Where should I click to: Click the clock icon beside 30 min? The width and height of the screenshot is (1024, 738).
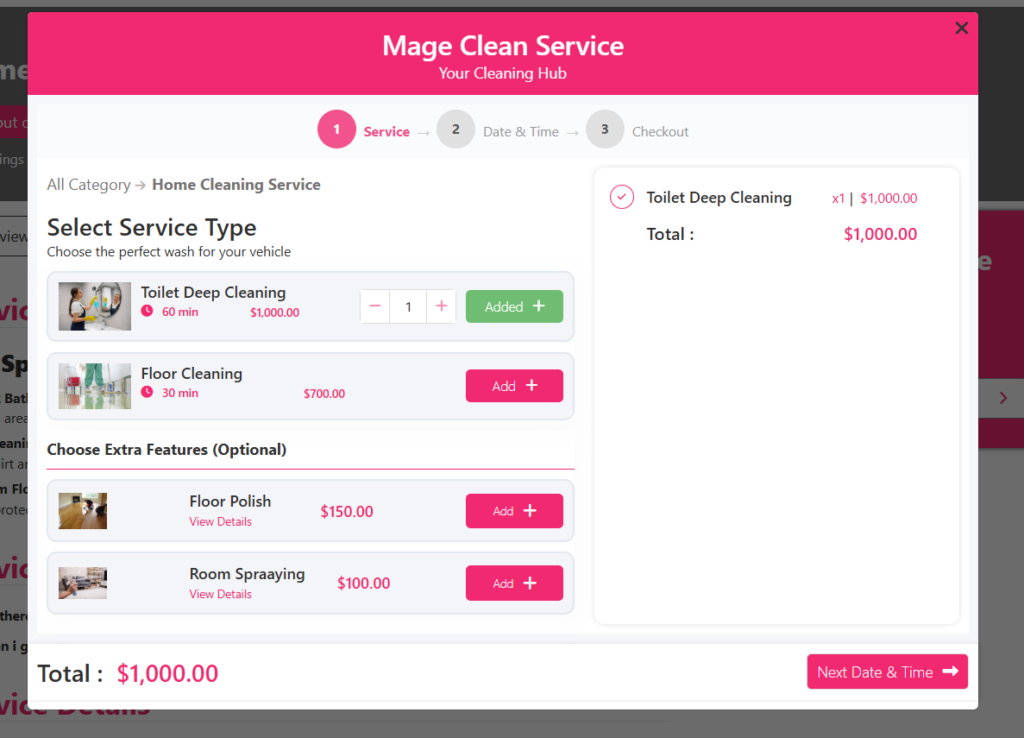point(147,393)
